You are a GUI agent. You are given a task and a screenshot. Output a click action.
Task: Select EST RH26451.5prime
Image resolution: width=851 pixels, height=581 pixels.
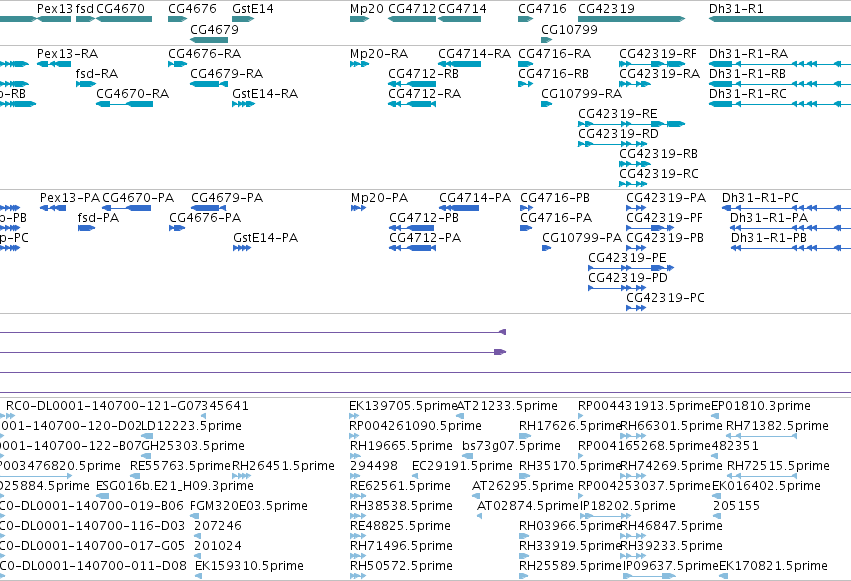pyautogui.click(x=283, y=466)
